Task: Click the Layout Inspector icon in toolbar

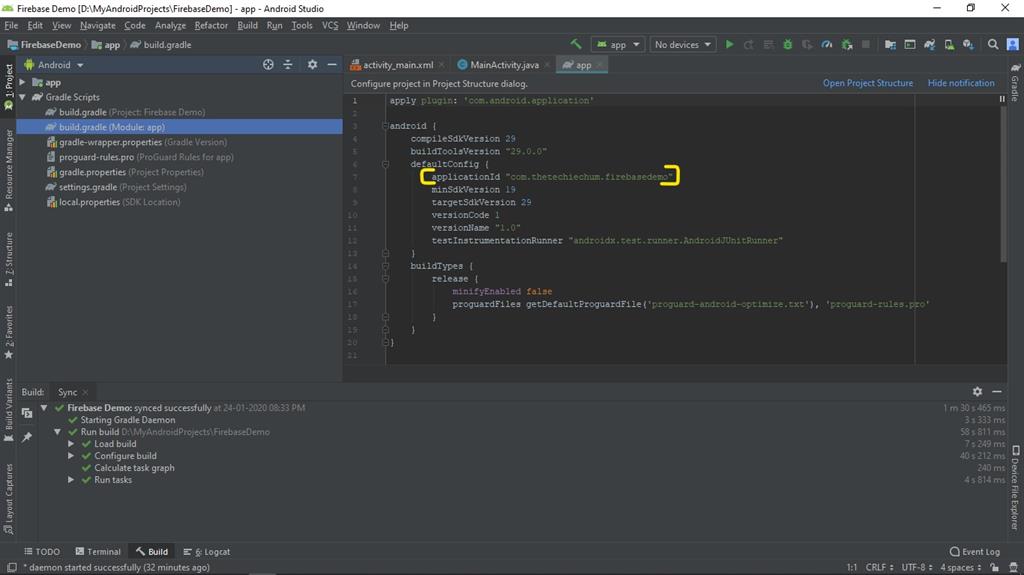Action: pyautogui.click(x=910, y=44)
